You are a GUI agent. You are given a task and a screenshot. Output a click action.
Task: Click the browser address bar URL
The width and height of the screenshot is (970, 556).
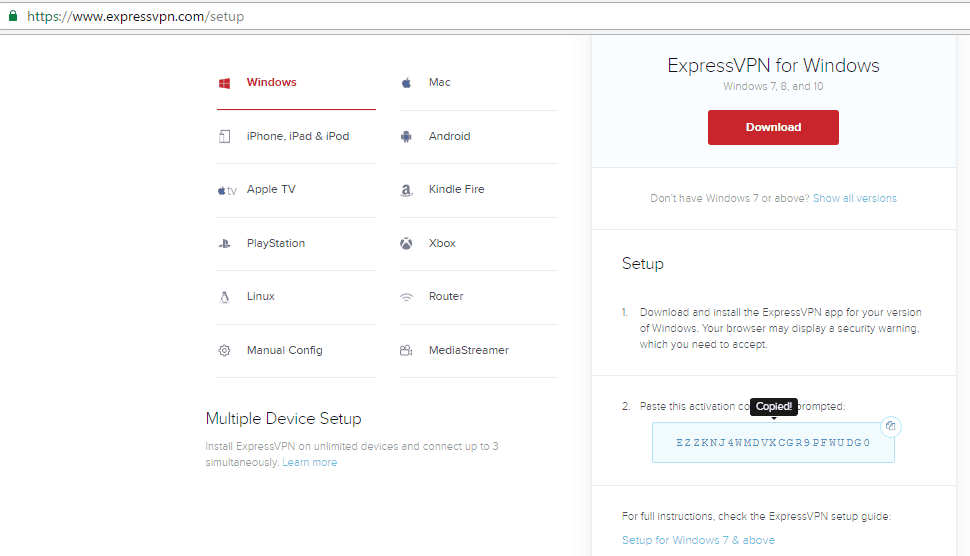click(135, 16)
